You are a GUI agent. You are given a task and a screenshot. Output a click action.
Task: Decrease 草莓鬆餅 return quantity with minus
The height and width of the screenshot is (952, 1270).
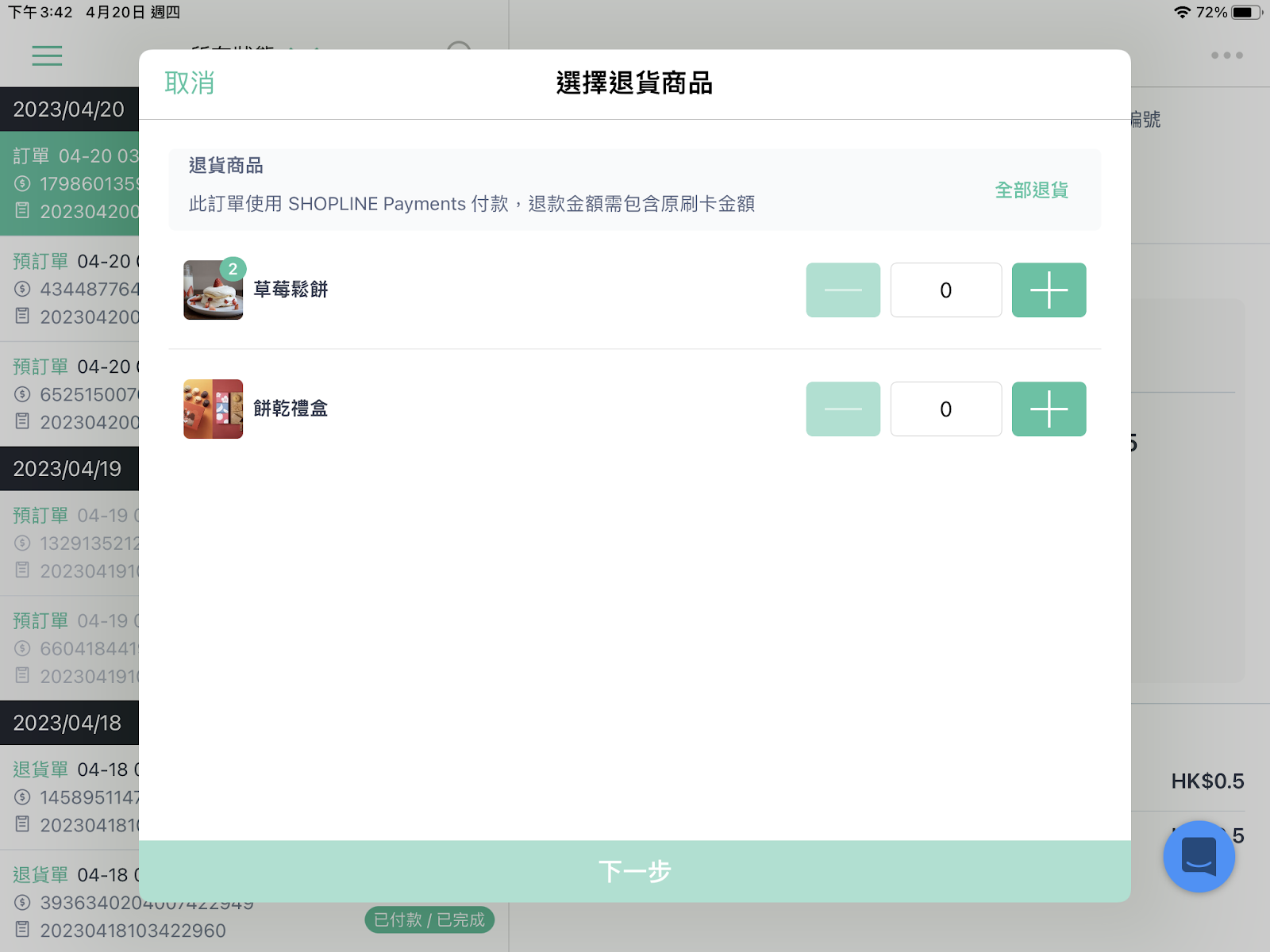[x=843, y=290]
